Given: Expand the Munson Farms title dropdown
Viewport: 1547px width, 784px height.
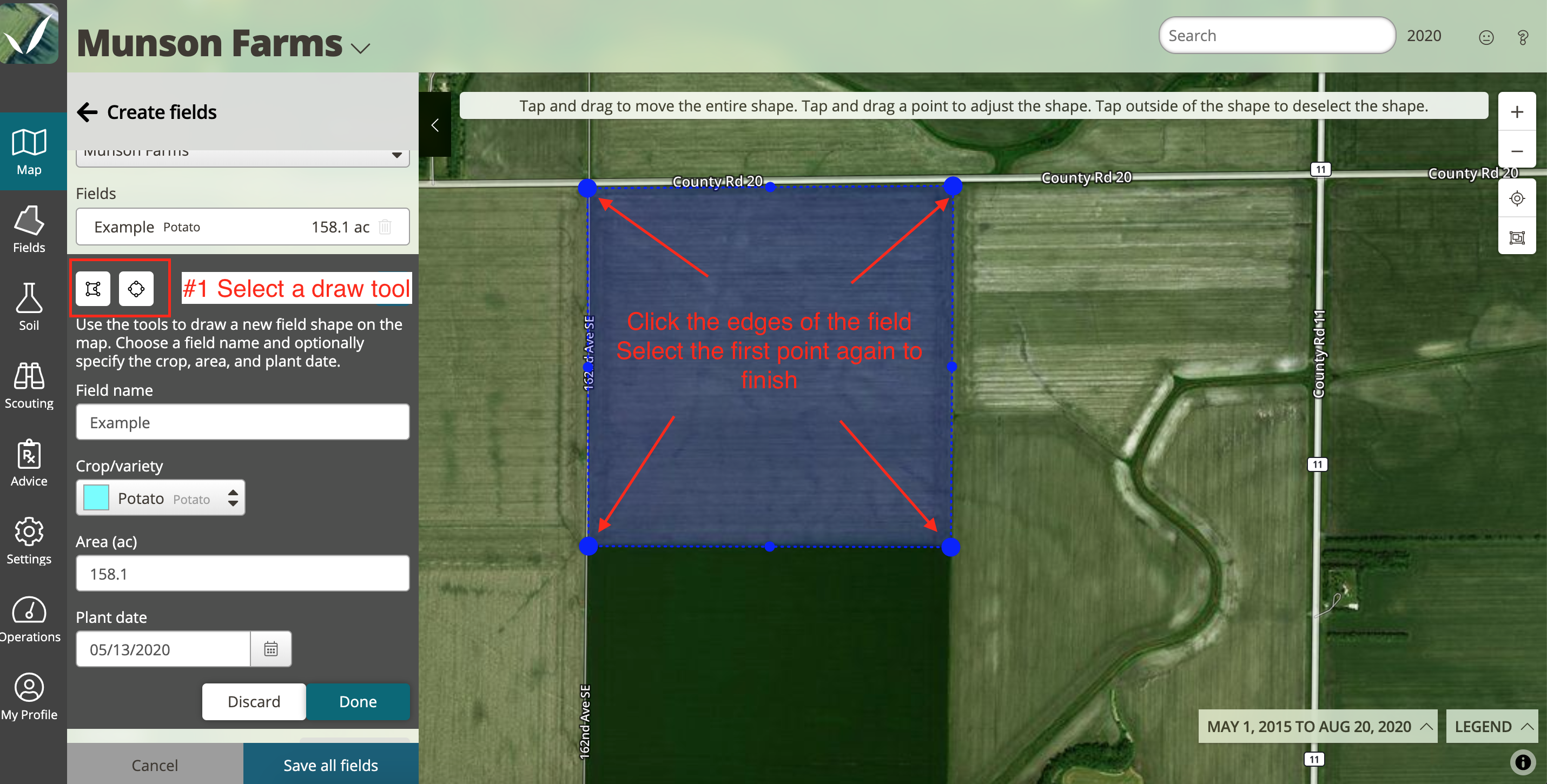Looking at the screenshot, I should pos(360,48).
